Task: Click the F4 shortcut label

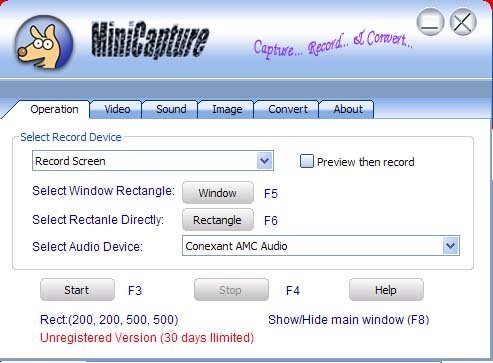Action: [x=293, y=291]
